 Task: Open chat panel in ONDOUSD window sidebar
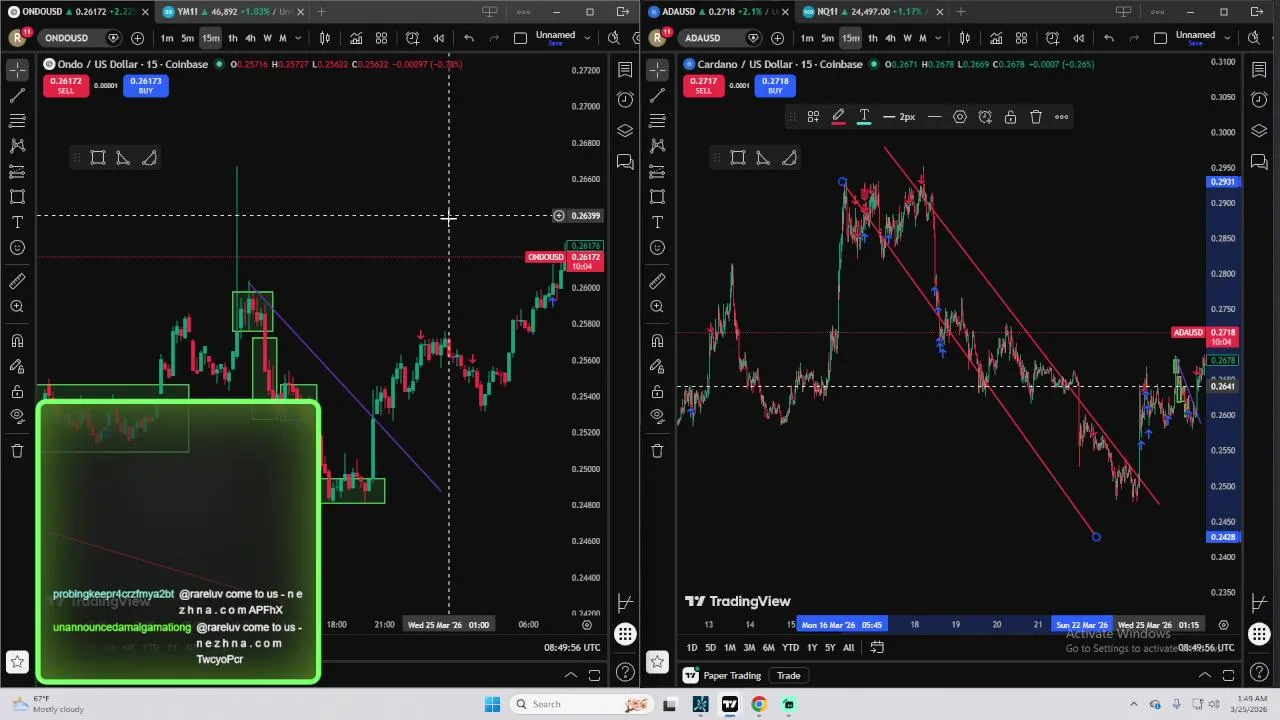pos(625,161)
